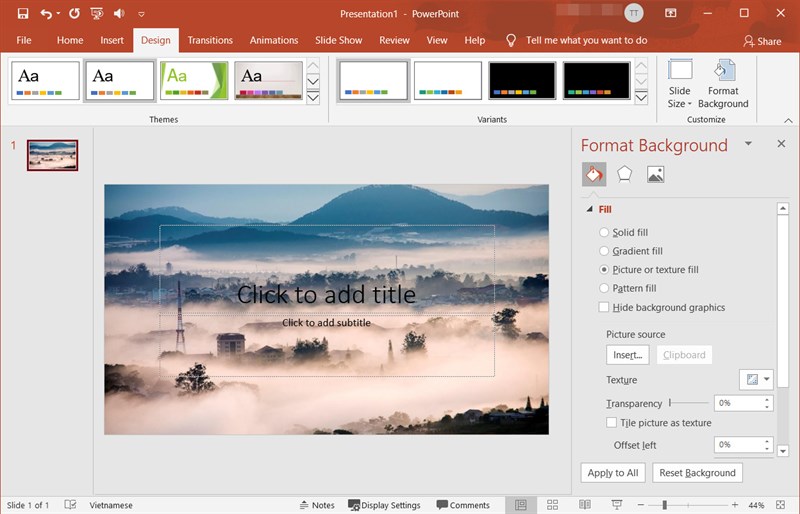Click the Save icon in quick access toolbar

[23, 13]
